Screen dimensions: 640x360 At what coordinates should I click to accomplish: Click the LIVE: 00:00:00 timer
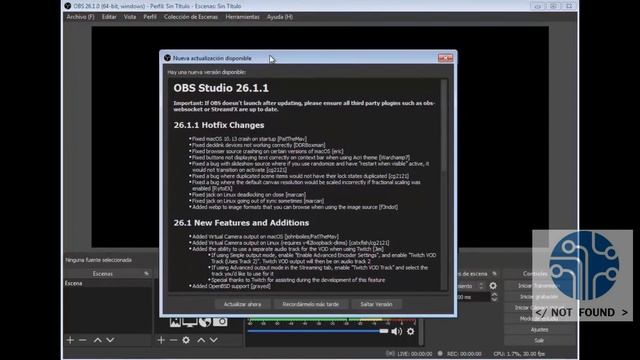(415, 354)
